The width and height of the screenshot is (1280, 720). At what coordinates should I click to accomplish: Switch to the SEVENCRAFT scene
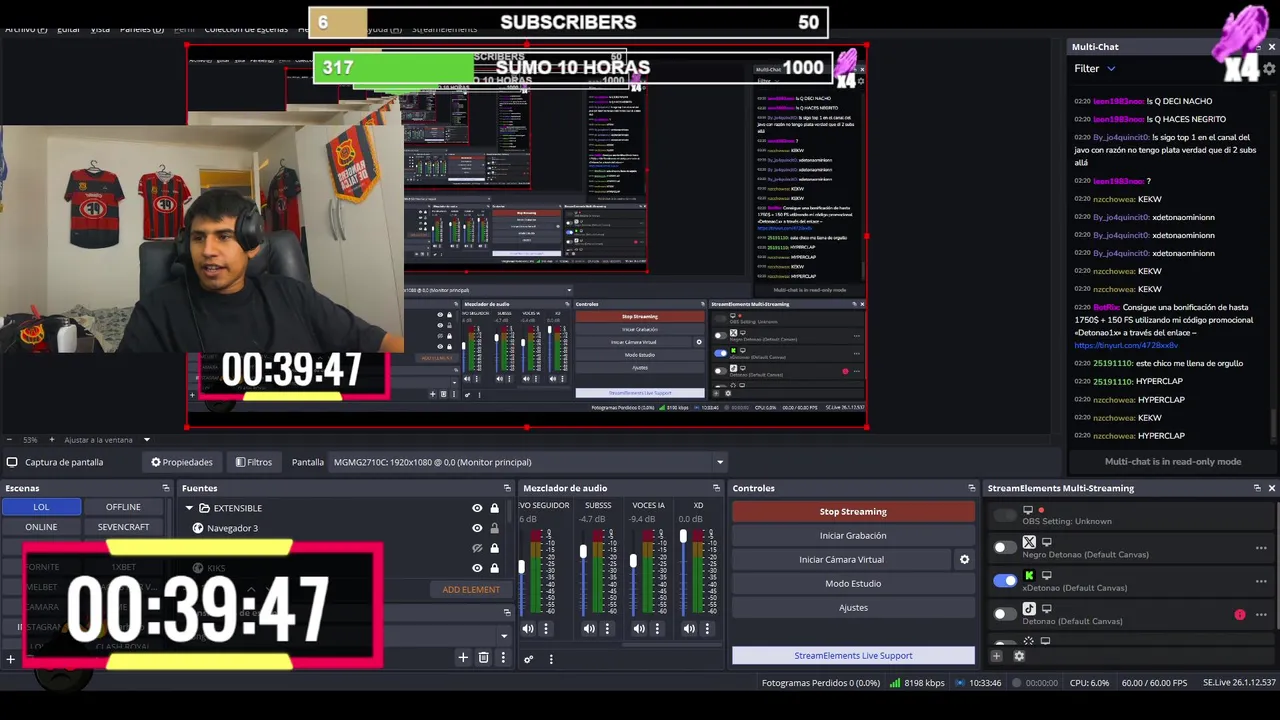coord(123,527)
